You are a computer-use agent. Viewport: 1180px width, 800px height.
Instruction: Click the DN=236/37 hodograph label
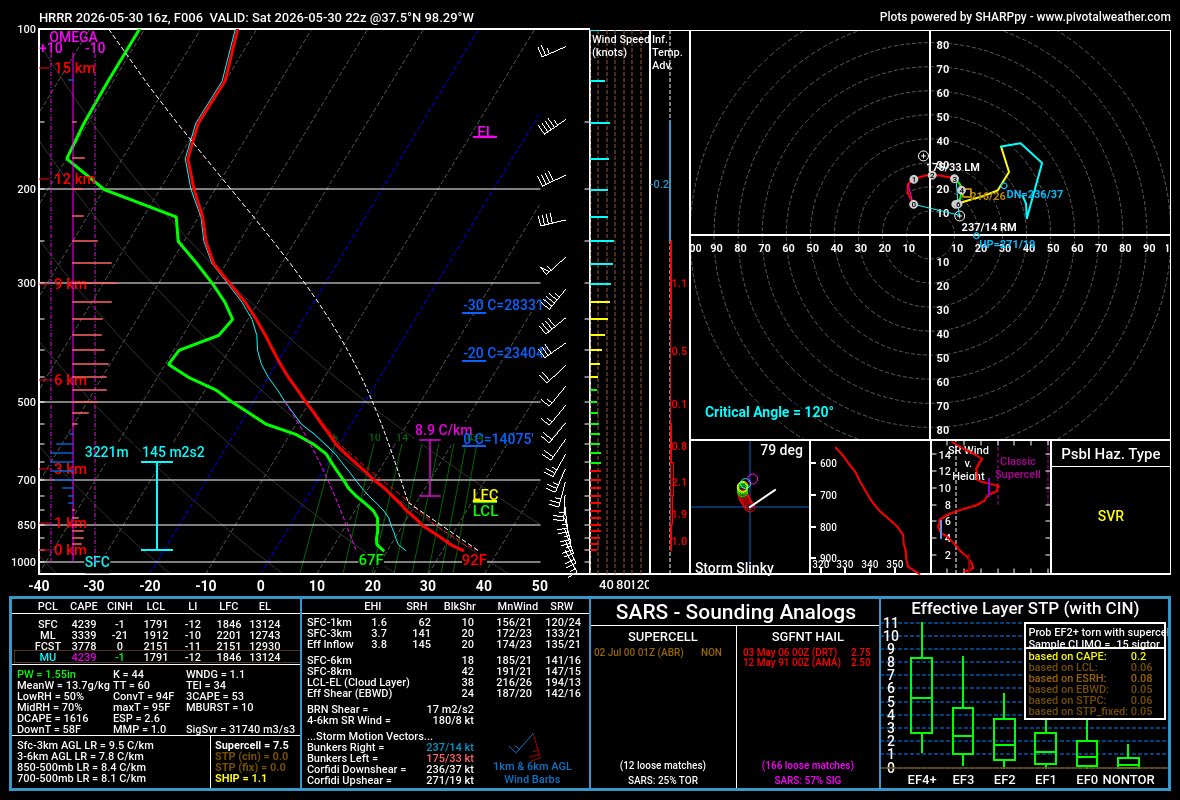tap(1035, 194)
